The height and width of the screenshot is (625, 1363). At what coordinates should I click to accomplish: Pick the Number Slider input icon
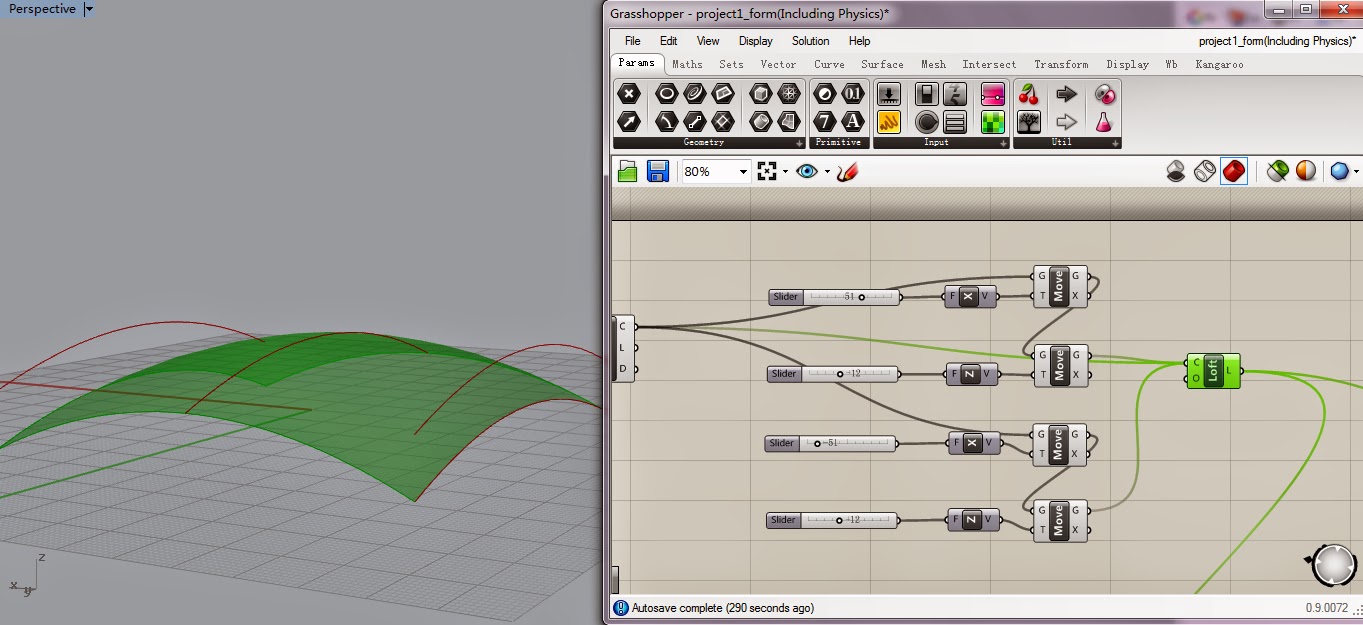[x=927, y=94]
